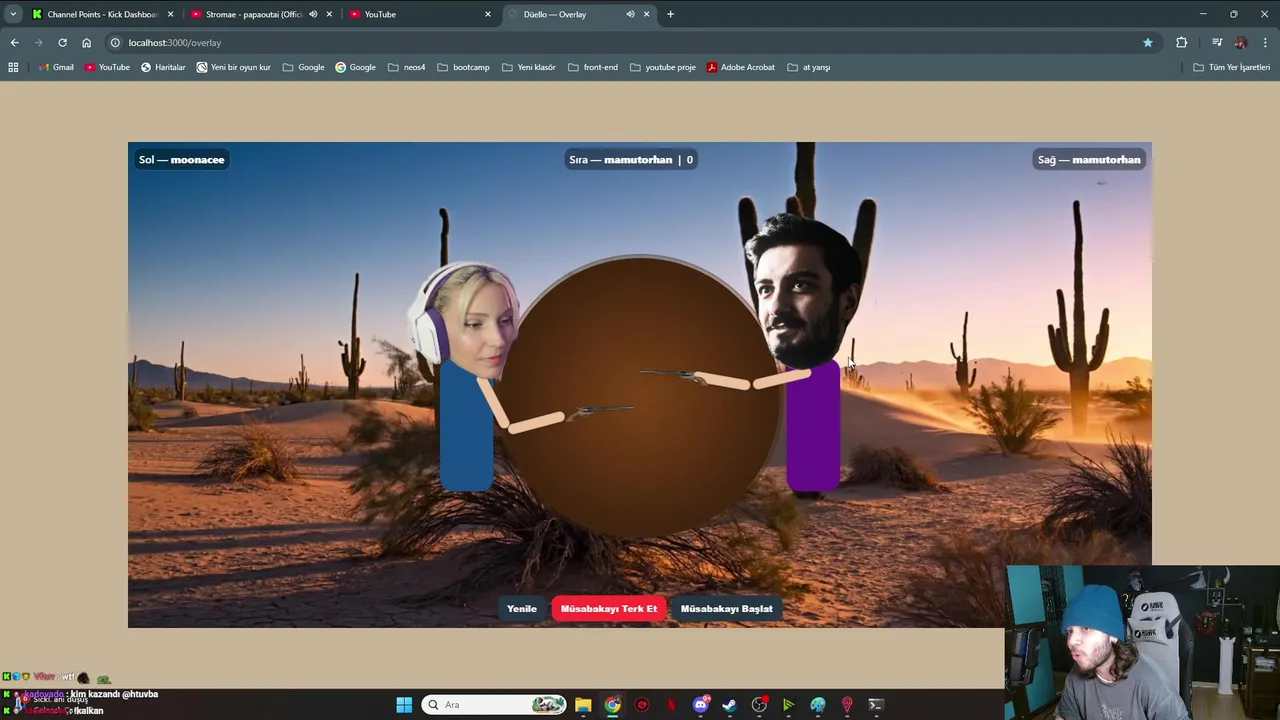
Task: Expand the Yeni klasör bookmark folder
Action: pyautogui.click(x=529, y=67)
